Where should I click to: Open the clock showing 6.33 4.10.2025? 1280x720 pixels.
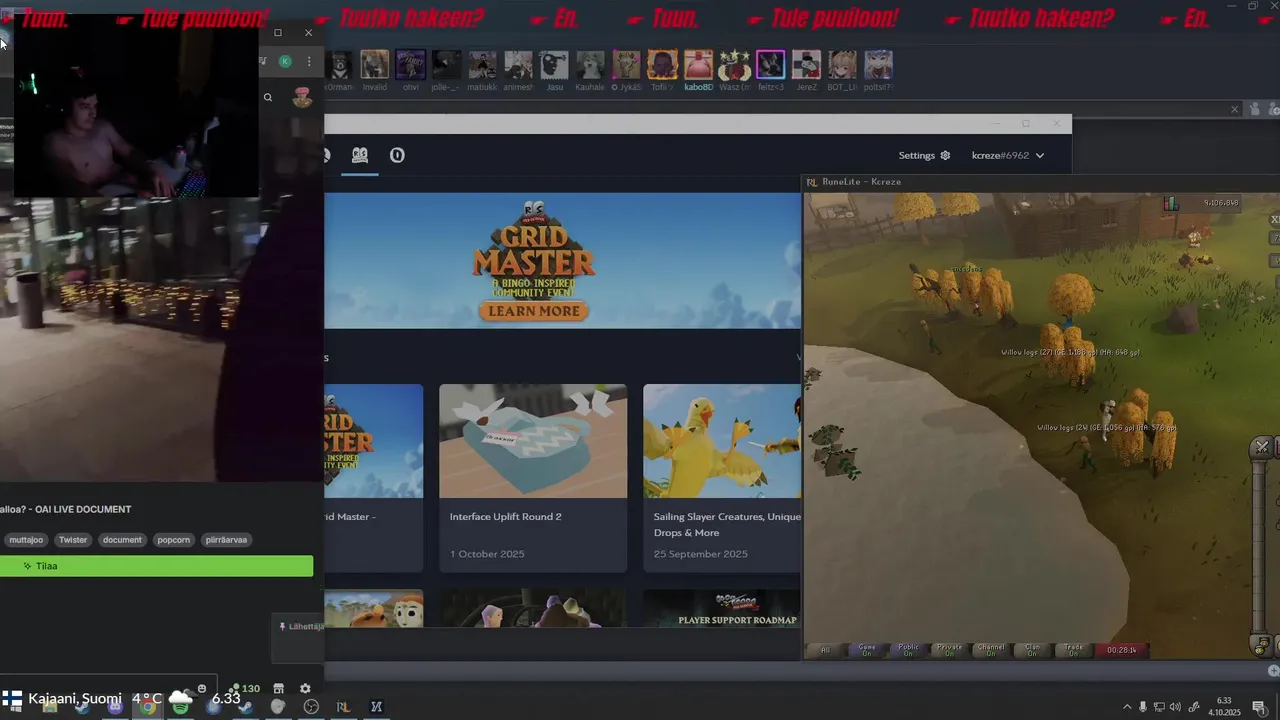pos(1224,707)
